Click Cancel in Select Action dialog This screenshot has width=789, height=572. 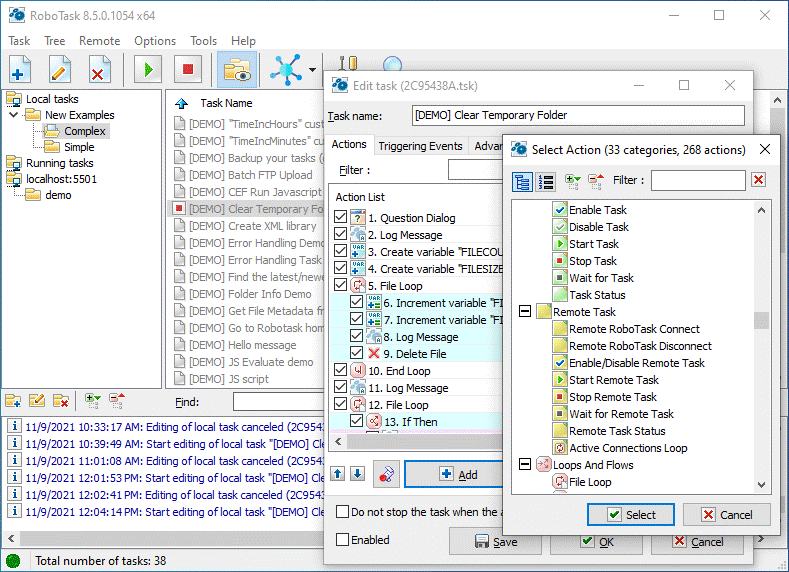point(727,515)
